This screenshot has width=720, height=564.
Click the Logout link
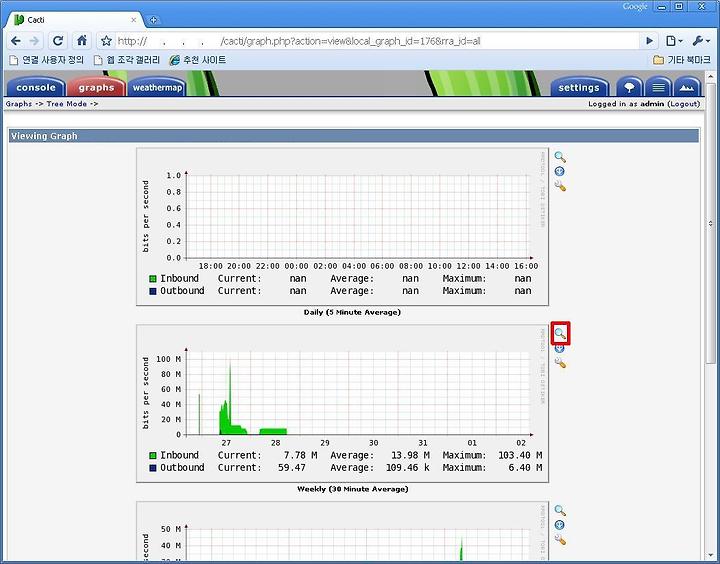(x=683, y=104)
